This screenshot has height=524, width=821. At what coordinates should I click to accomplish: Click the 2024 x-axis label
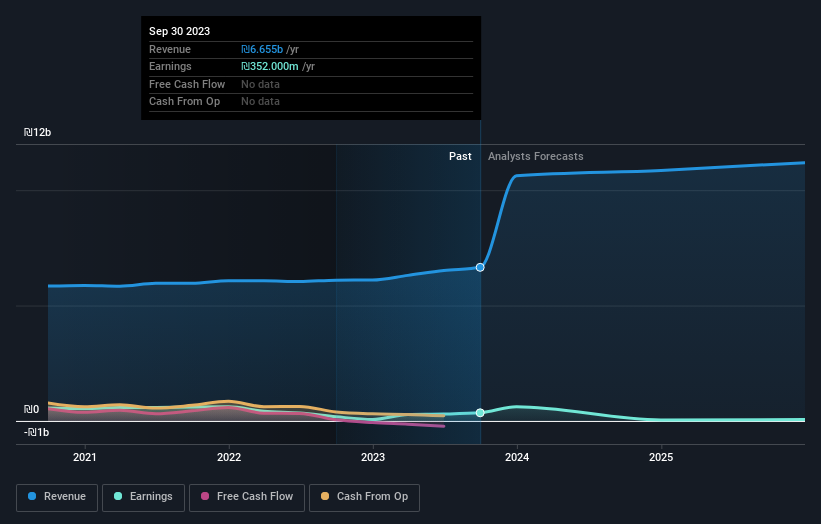click(517, 458)
